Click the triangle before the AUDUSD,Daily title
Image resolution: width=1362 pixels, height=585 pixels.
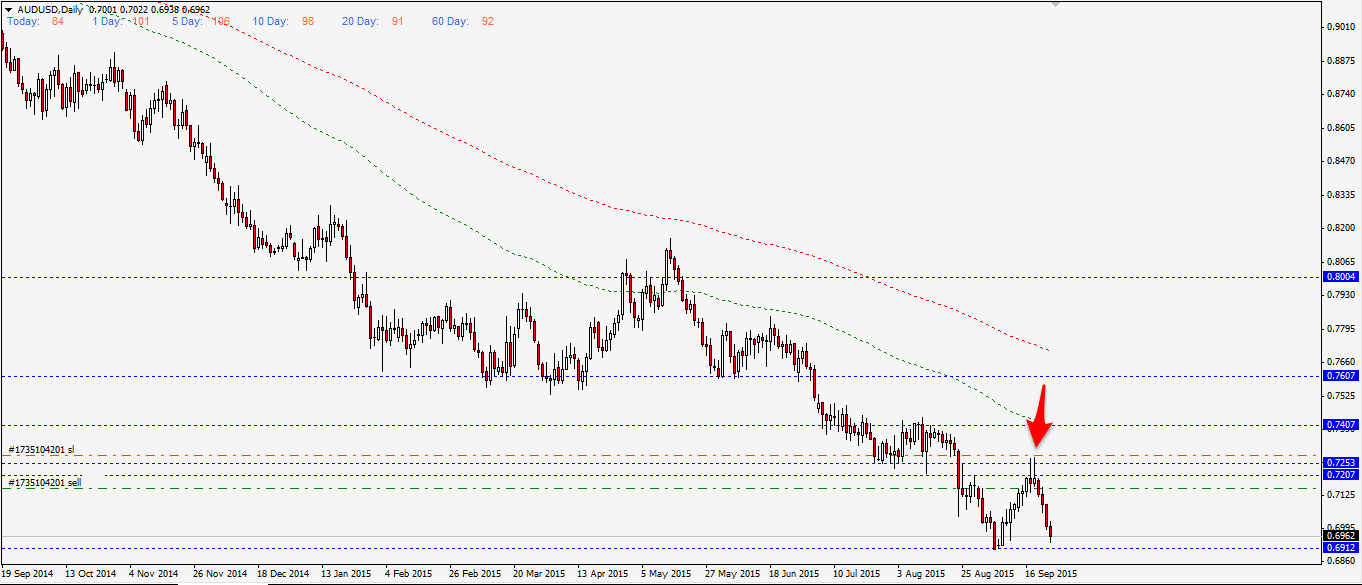pyautogui.click(x=8, y=9)
